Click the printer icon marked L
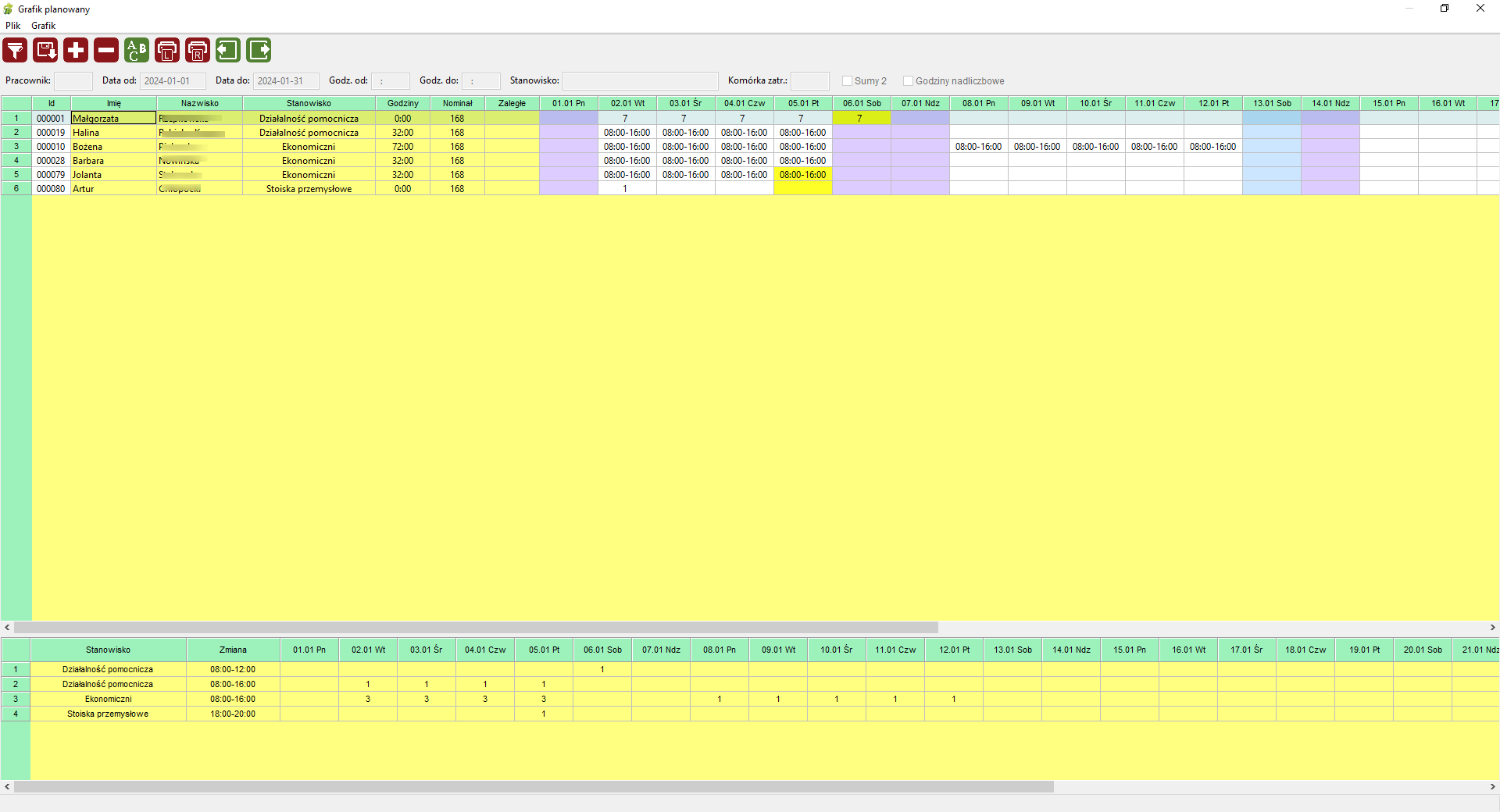This screenshot has width=1500, height=812. coord(167,51)
